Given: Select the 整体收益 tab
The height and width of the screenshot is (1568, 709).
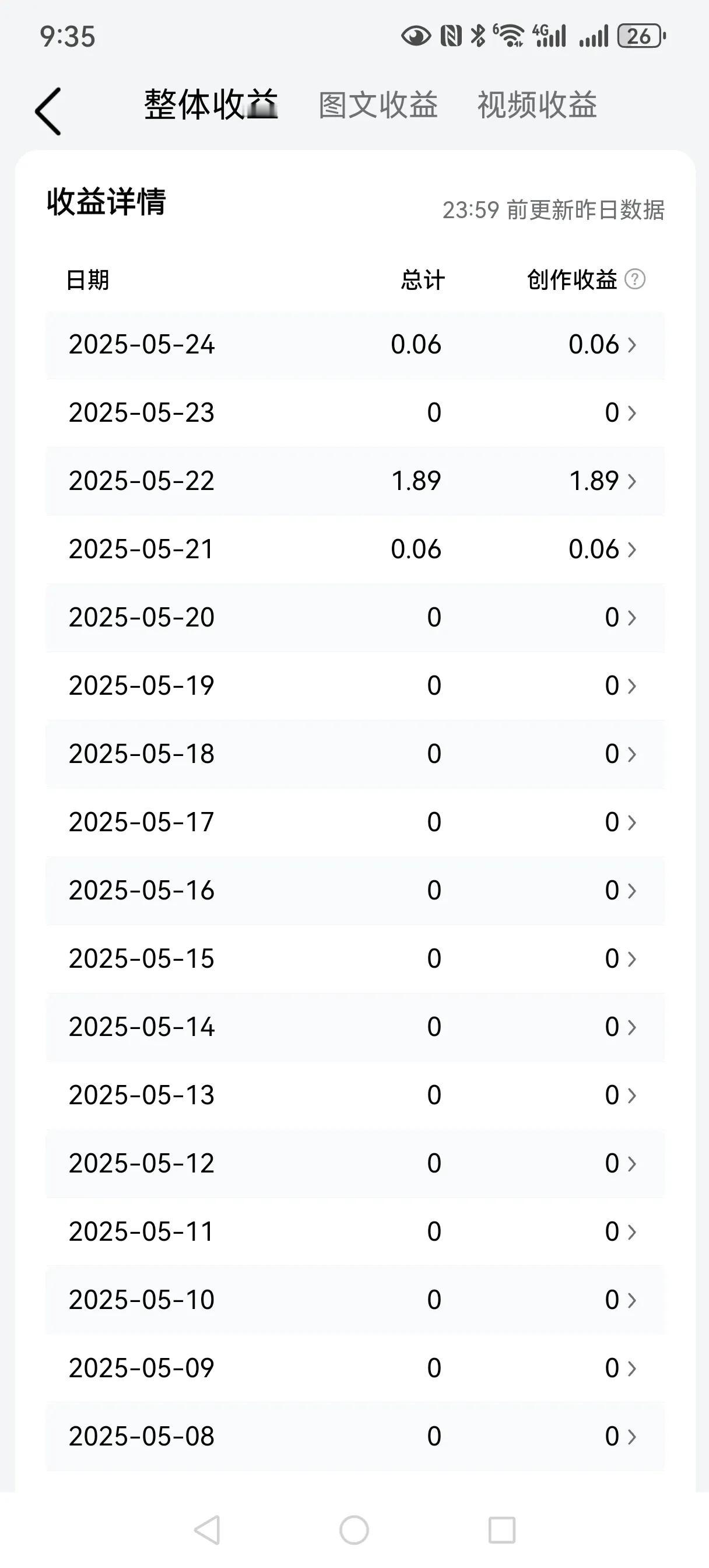Looking at the screenshot, I should 211,104.
